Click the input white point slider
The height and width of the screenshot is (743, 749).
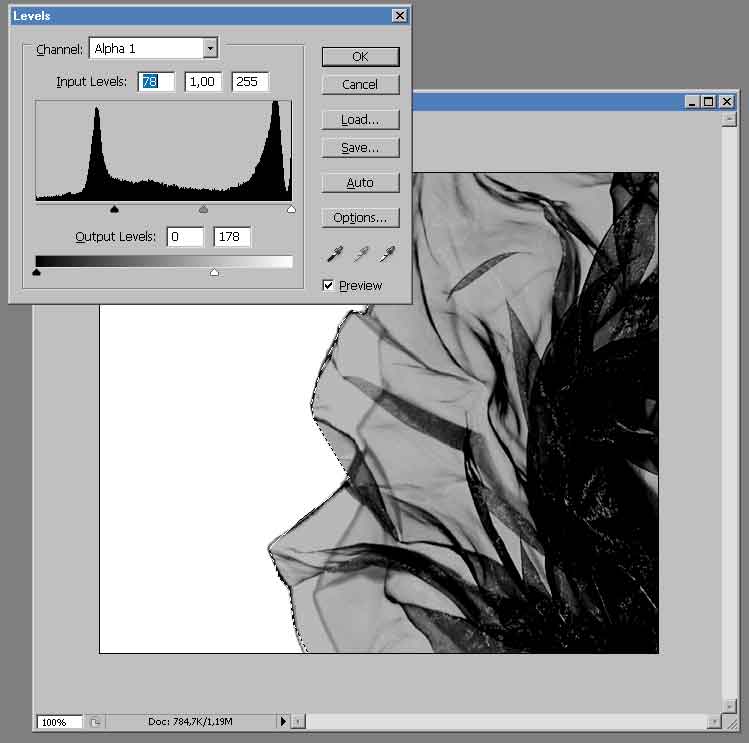(291, 209)
